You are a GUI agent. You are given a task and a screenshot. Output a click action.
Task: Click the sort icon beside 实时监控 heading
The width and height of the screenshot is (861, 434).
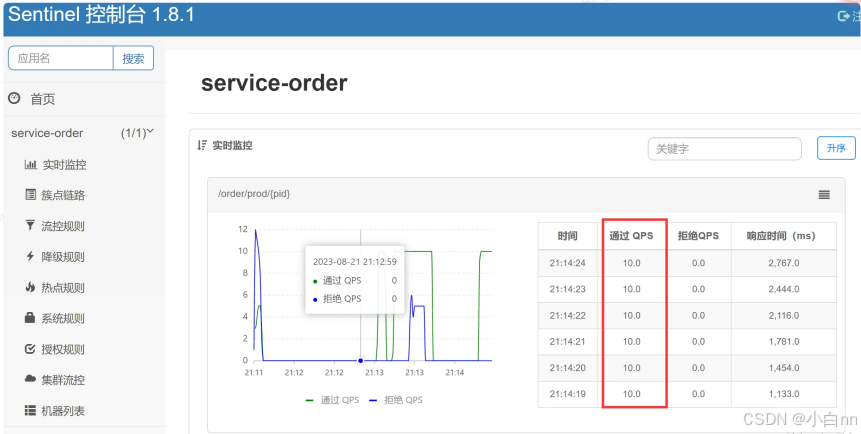[x=202, y=146]
